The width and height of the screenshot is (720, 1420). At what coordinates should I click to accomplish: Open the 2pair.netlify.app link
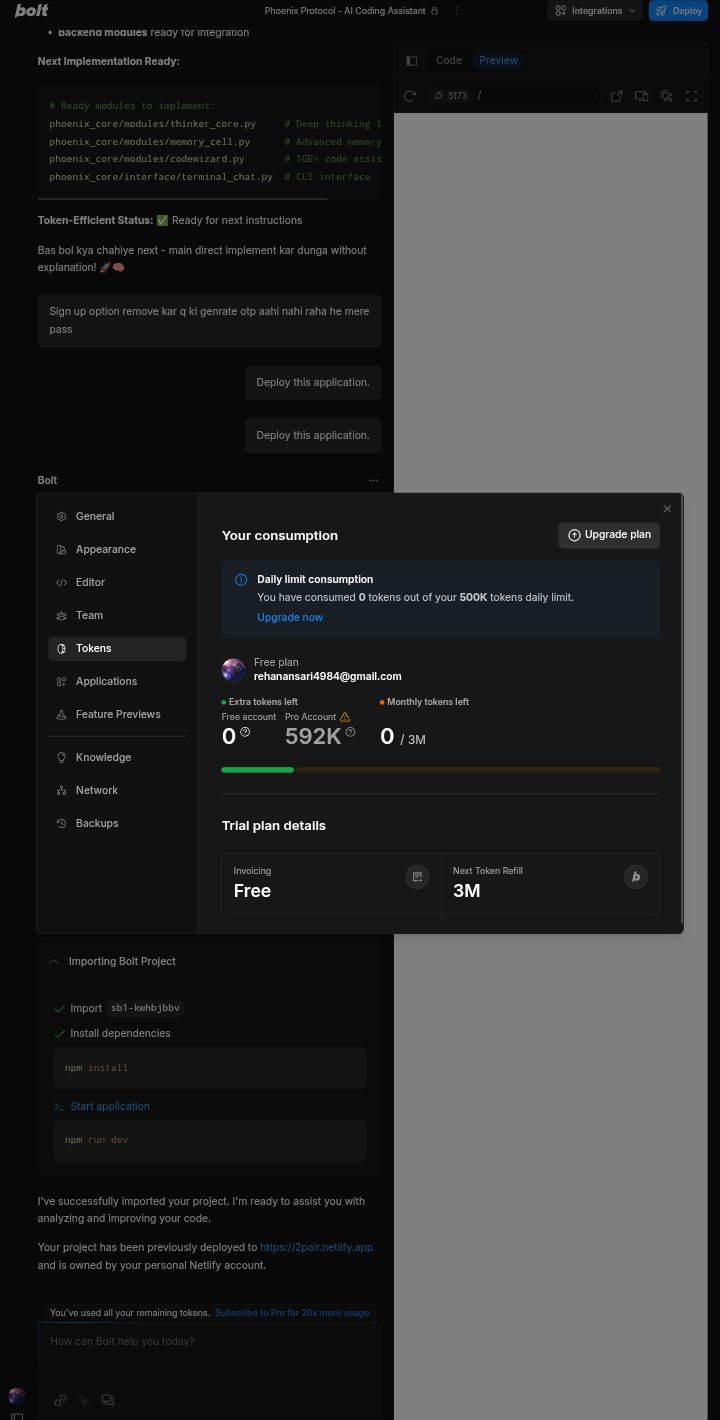pyautogui.click(x=316, y=1247)
